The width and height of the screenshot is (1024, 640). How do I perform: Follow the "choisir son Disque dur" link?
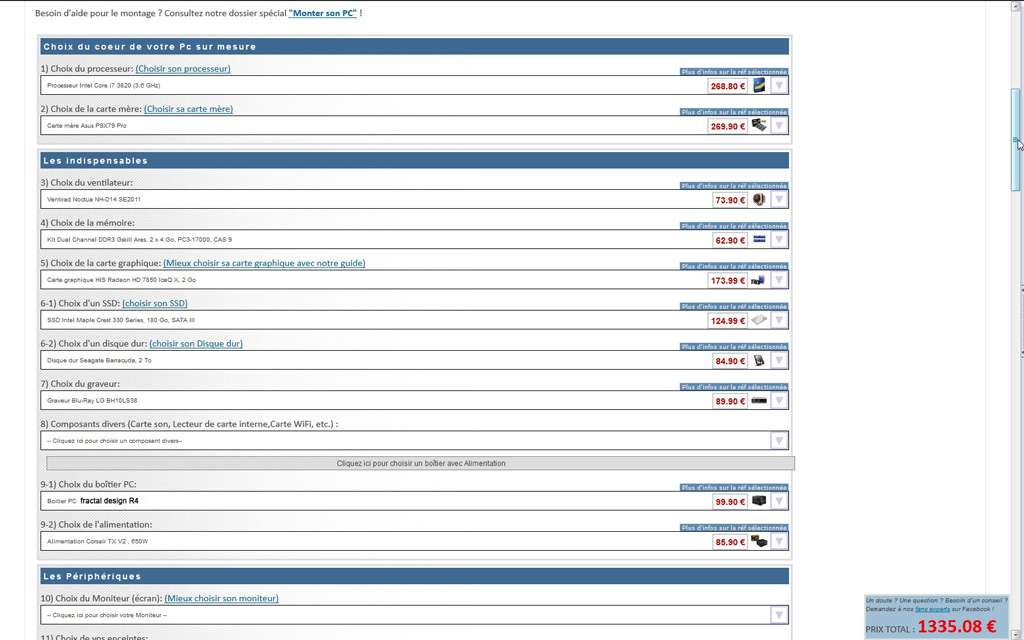(x=196, y=344)
